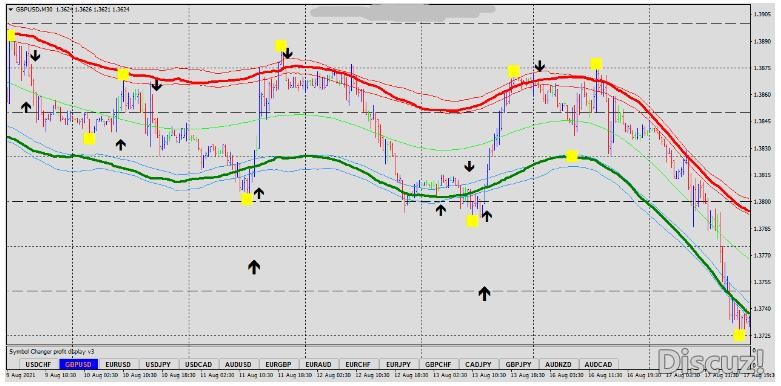Open the dropdown arrow beside GBPUSD,M30

point(11,9)
